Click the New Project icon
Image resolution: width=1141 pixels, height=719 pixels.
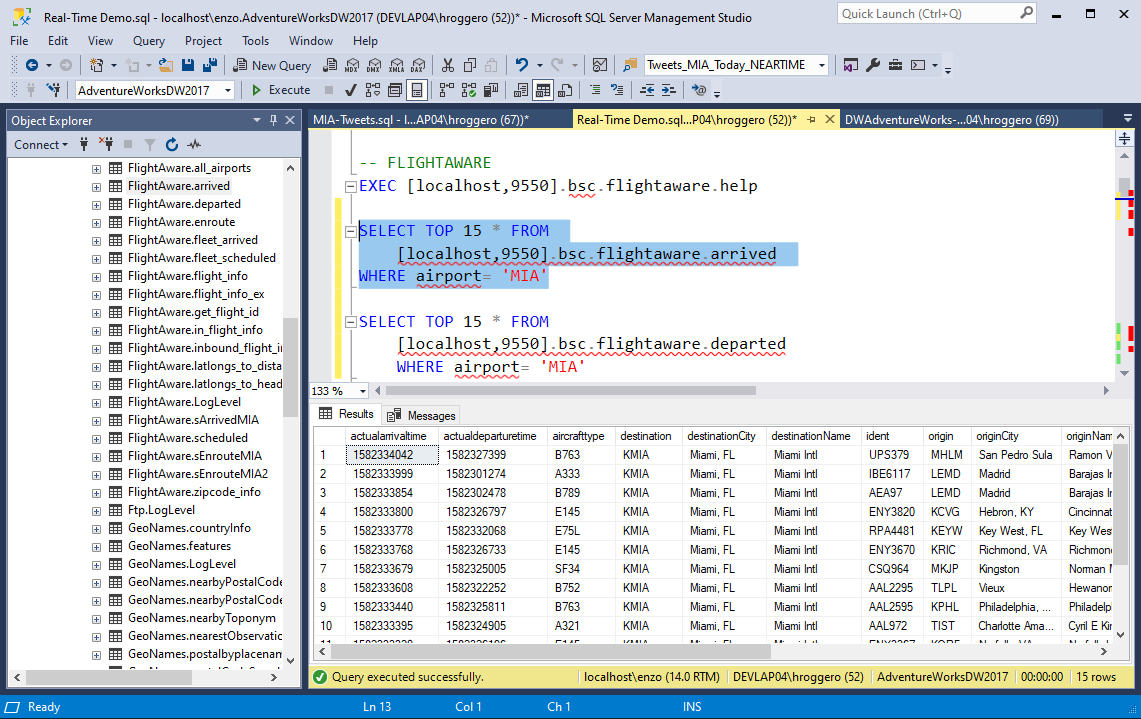tap(96, 65)
